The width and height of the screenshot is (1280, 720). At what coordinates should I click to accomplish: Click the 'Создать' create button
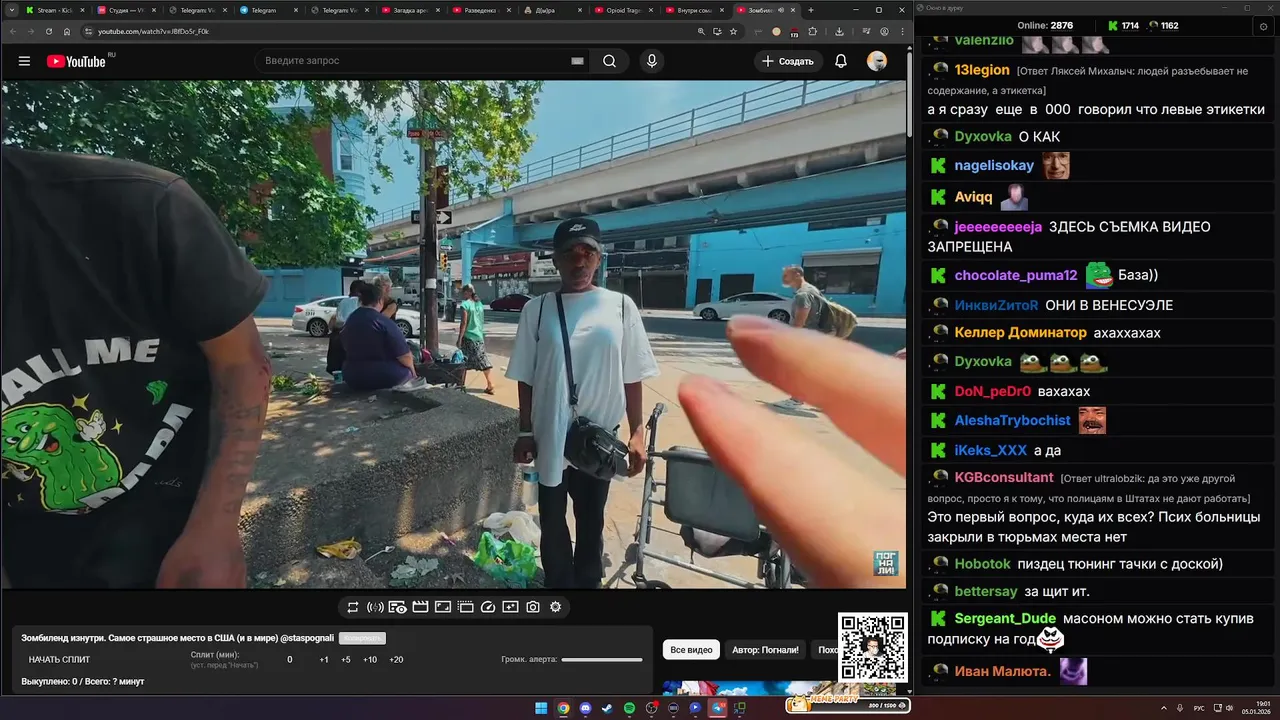point(788,61)
